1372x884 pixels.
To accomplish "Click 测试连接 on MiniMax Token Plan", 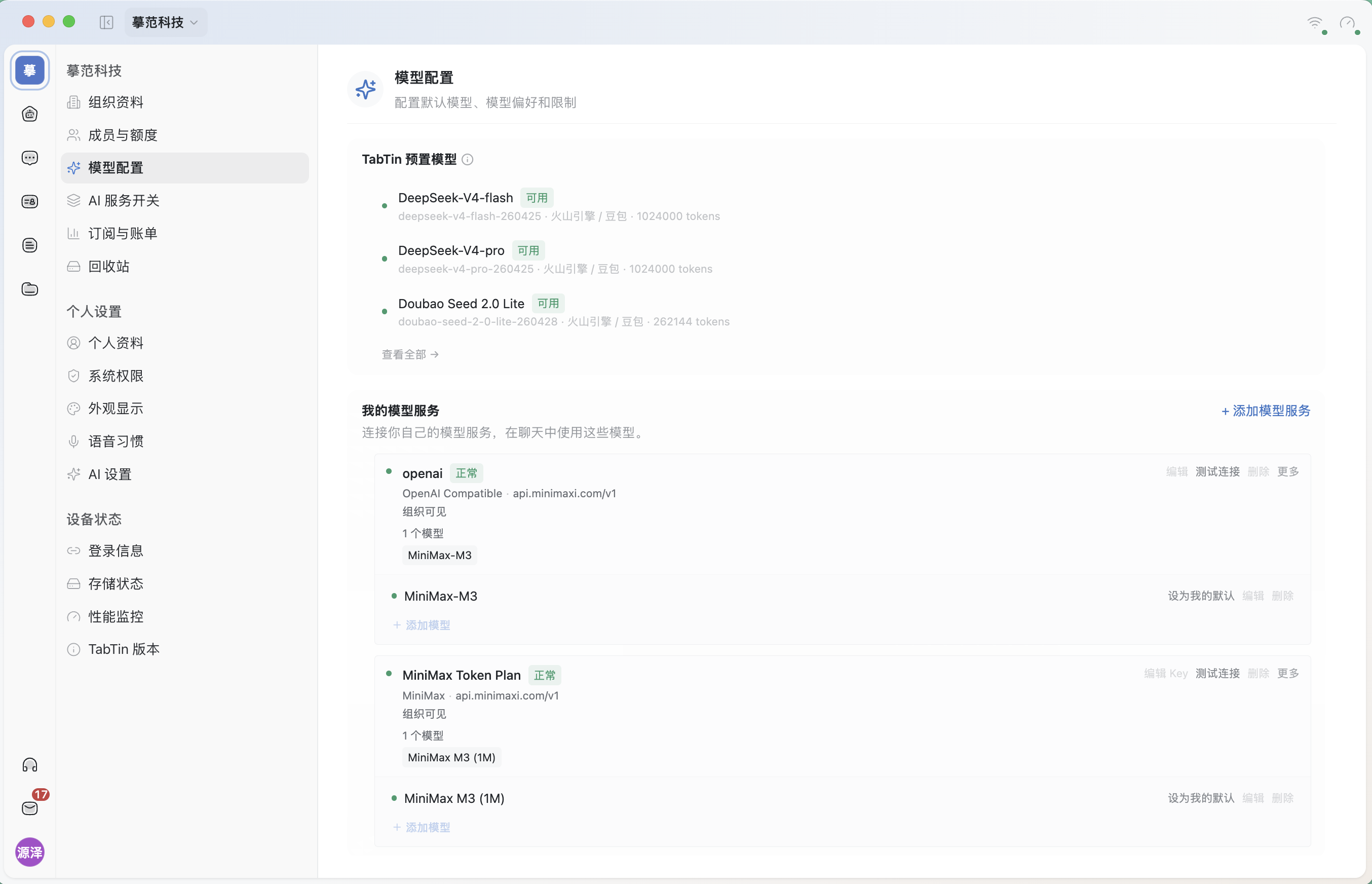I will point(1217,673).
